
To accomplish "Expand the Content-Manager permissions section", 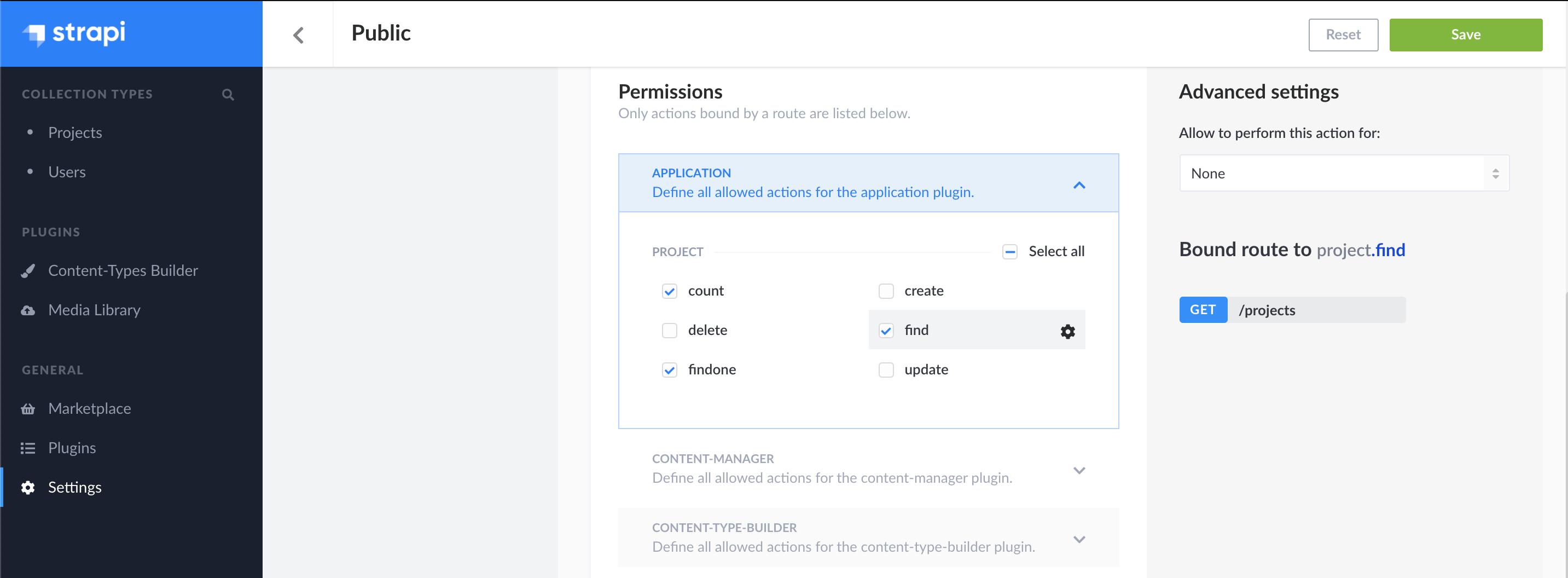I will click(x=1078, y=470).
